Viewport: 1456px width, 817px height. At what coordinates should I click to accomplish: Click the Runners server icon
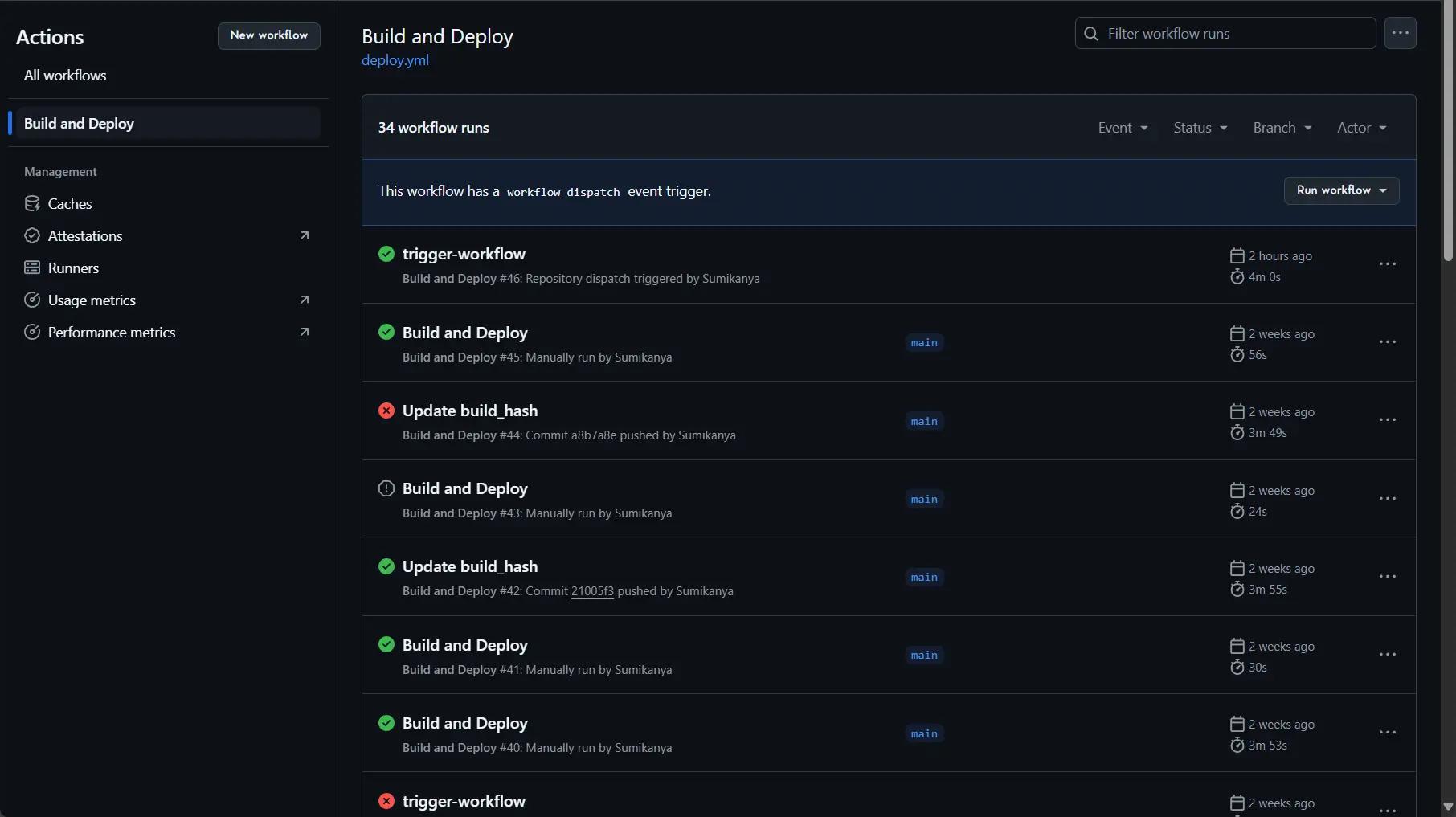32,268
